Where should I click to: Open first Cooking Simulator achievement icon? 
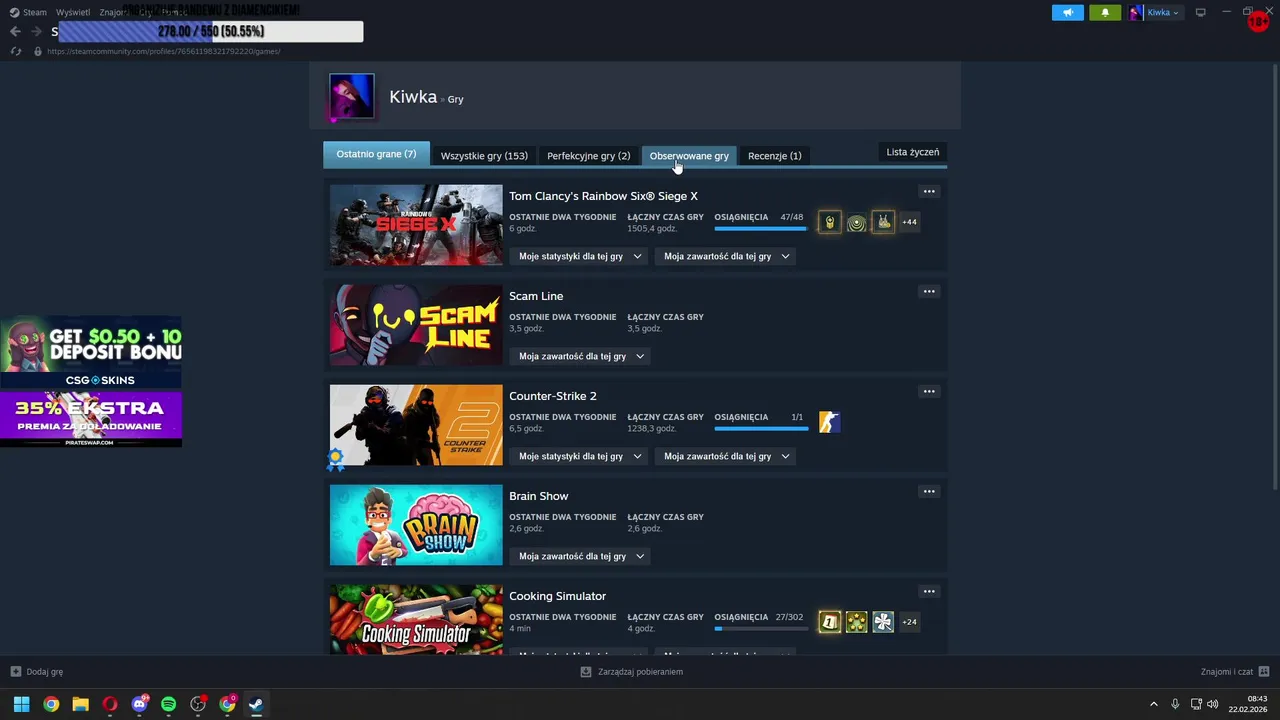(829, 622)
